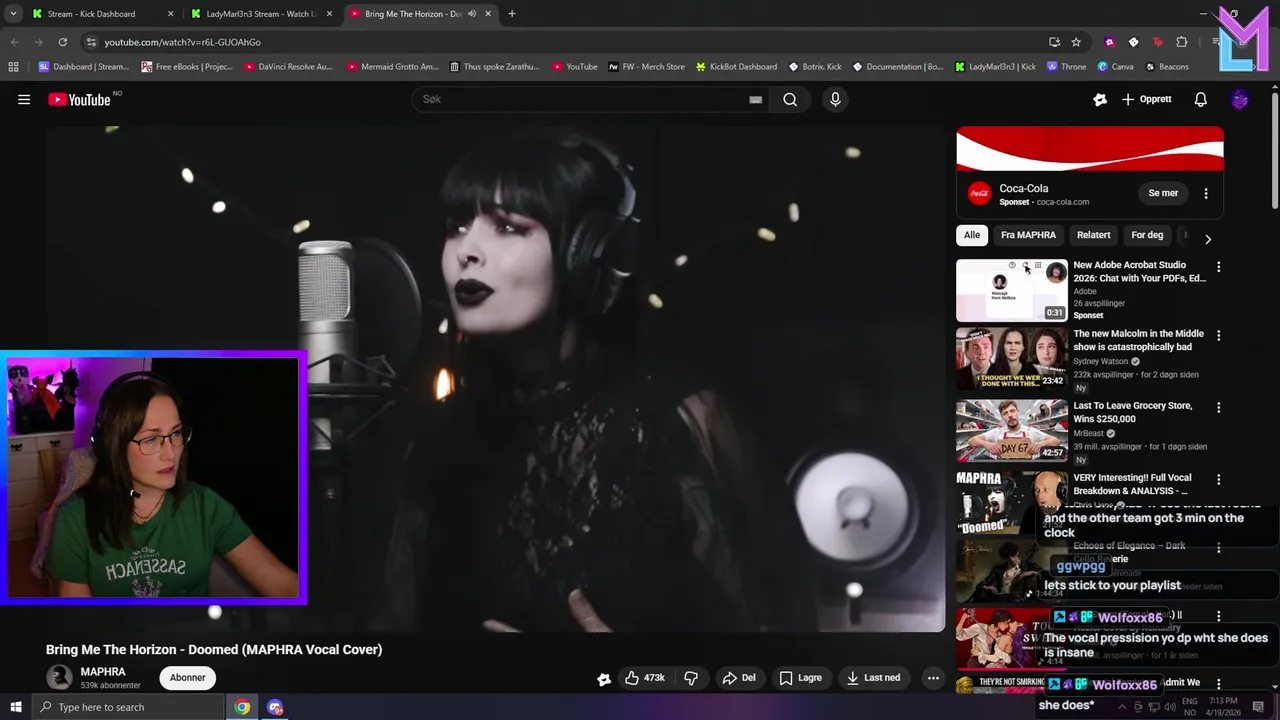This screenshot has height=720, width=1280.
Task: Open more actions ellipsis below video
Action: (933, 677)
